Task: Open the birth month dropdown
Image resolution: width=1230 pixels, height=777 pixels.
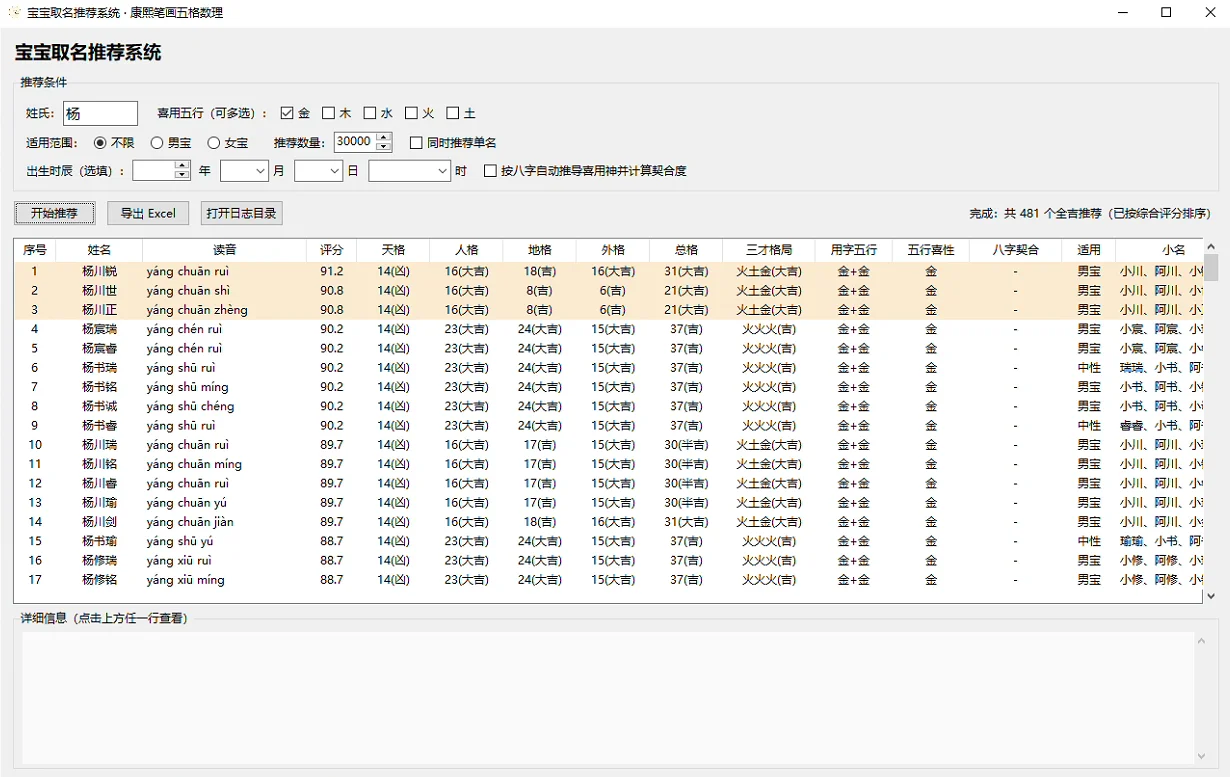Action: (260, 171)
